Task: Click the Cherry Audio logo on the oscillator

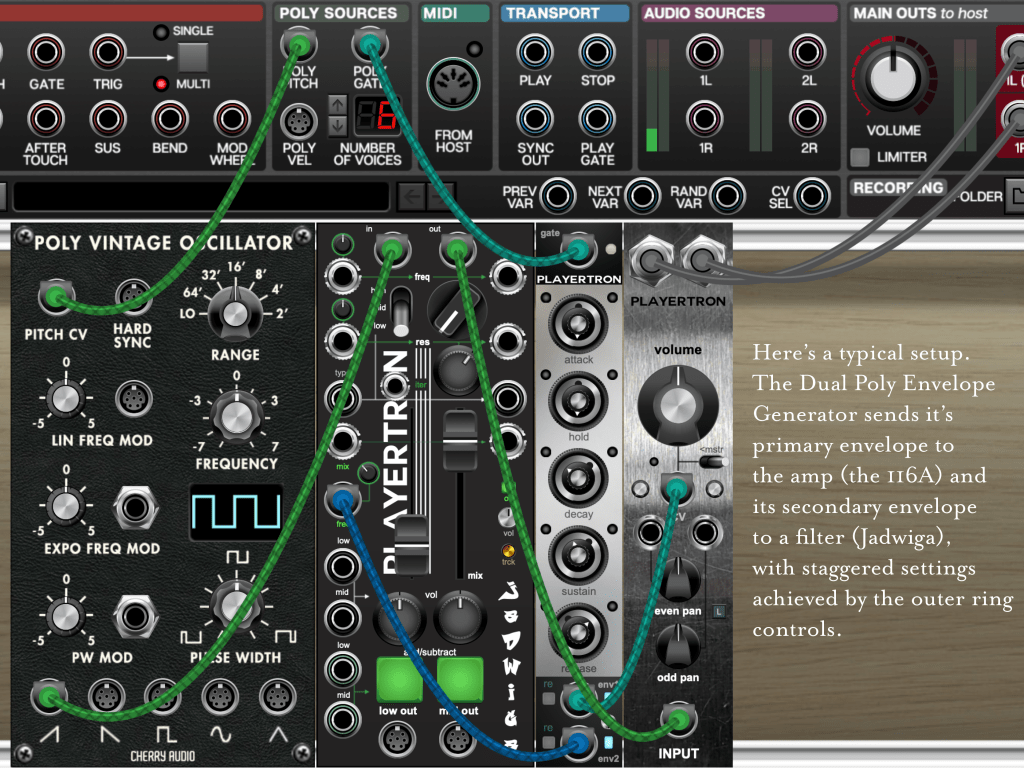Action: tap(163, 755)
